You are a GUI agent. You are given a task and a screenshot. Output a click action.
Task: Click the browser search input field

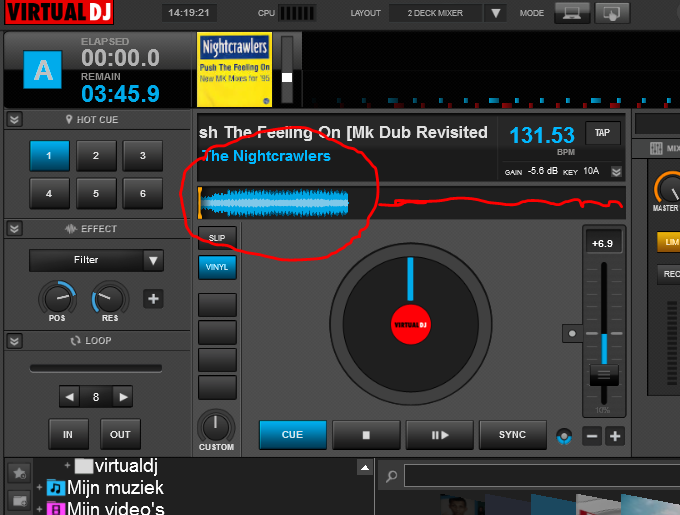[542, 476]
